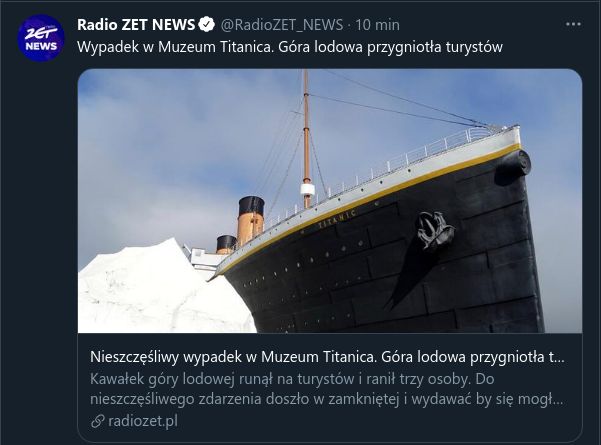Image resolution: width=601 pixels, height=445 pixels.
Task: Open the radiozet.pl domain link
Action: 143,421
